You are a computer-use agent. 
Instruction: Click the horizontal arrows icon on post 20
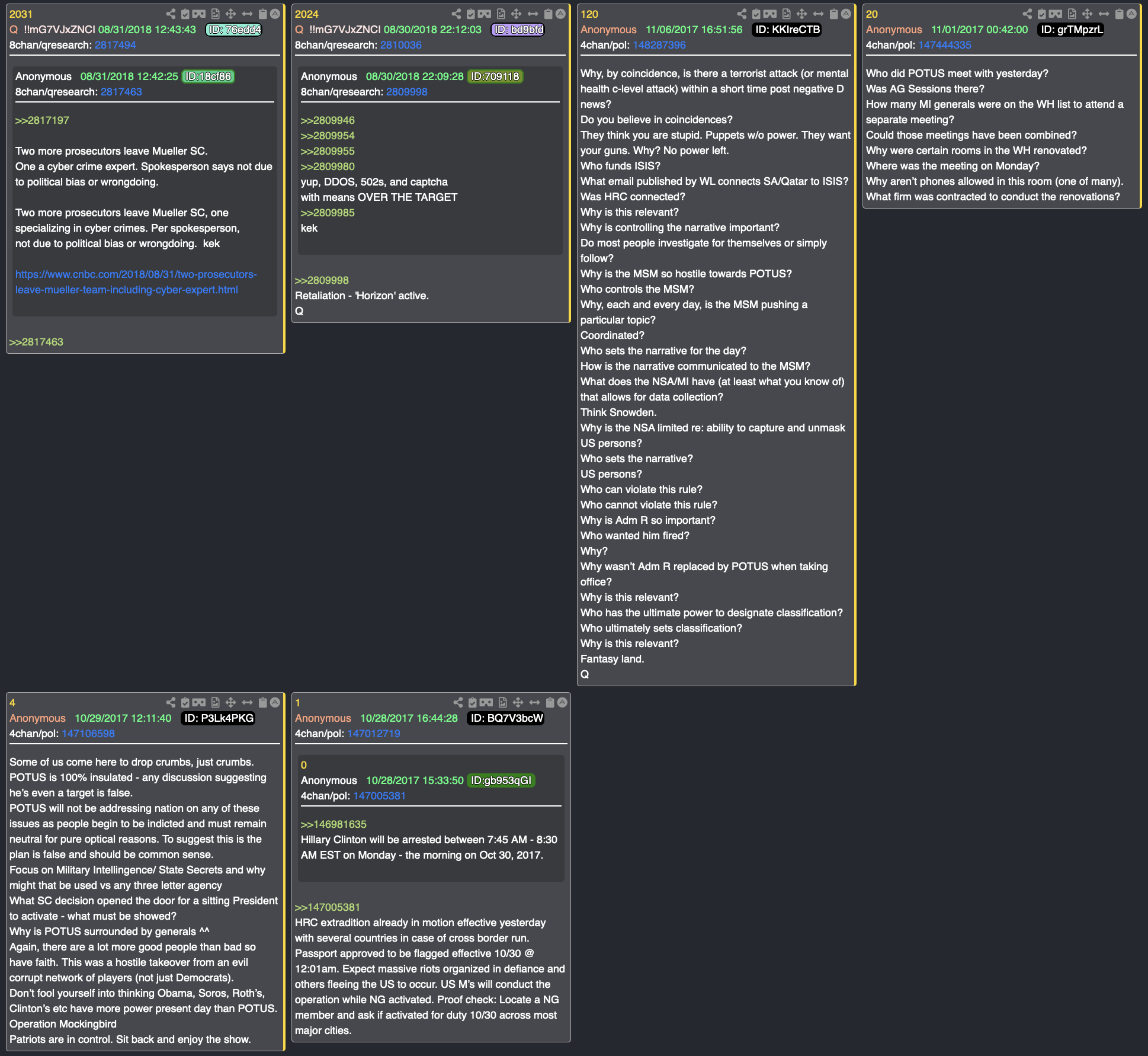(x=1104, y=14)
